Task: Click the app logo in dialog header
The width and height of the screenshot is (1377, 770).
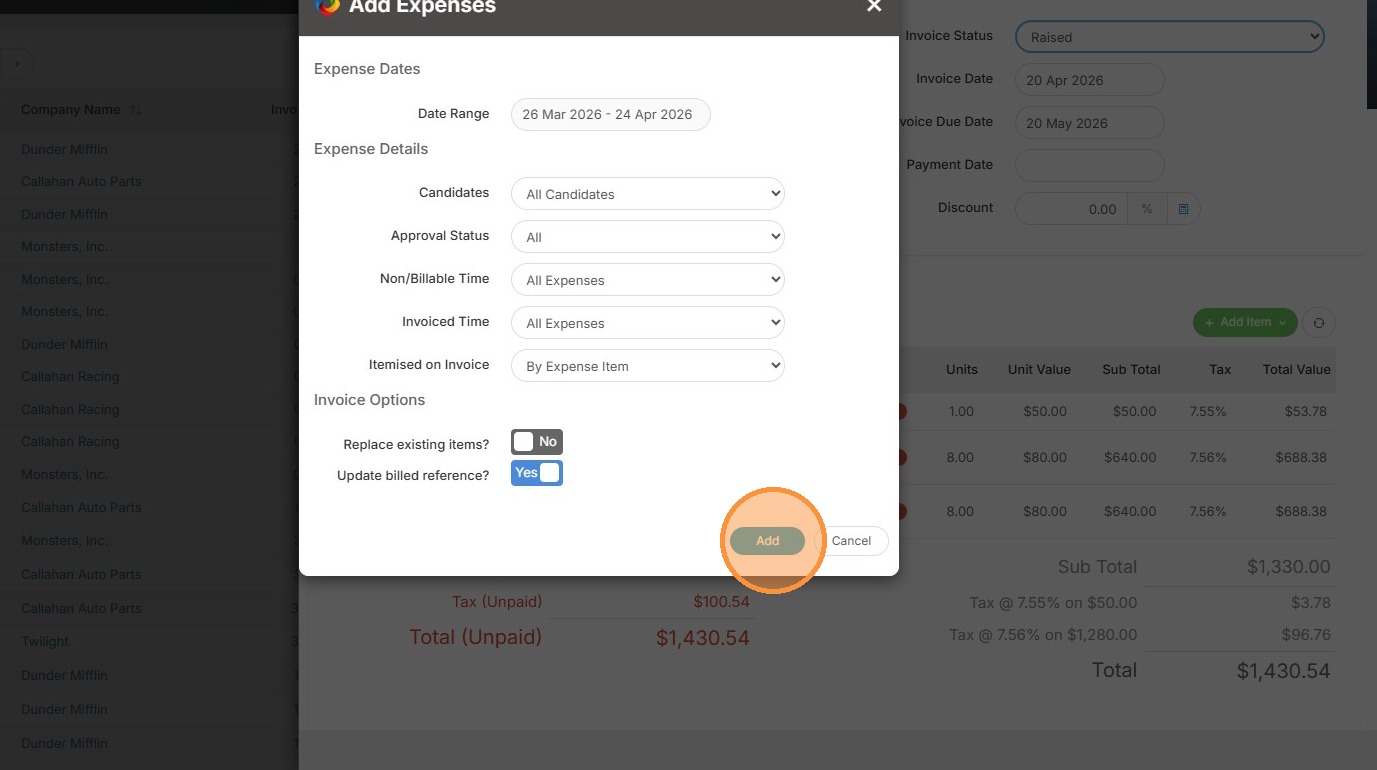Action: pyautogui.click(x=327, y=6)
